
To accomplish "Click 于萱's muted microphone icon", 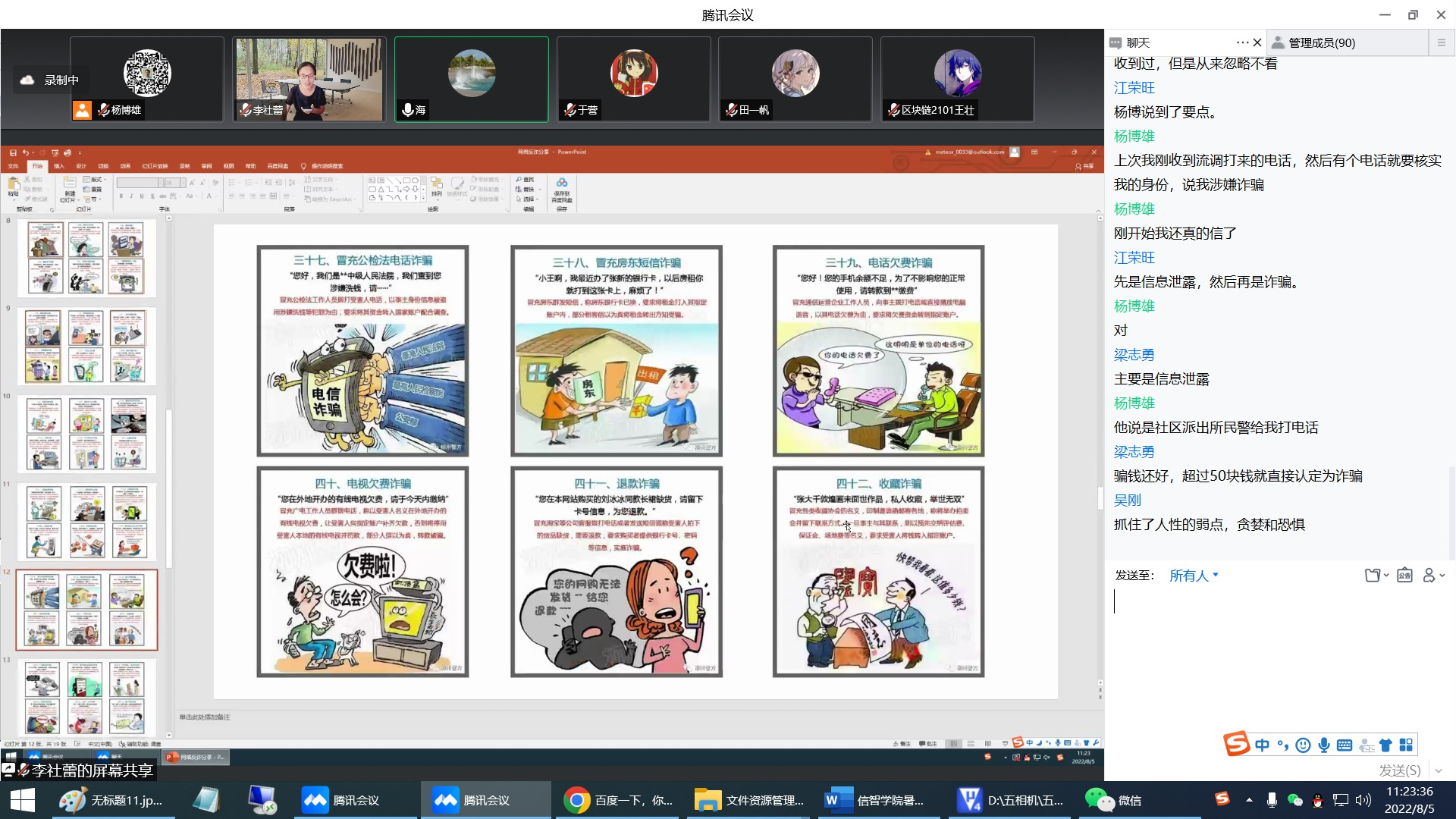I will 570,110.
